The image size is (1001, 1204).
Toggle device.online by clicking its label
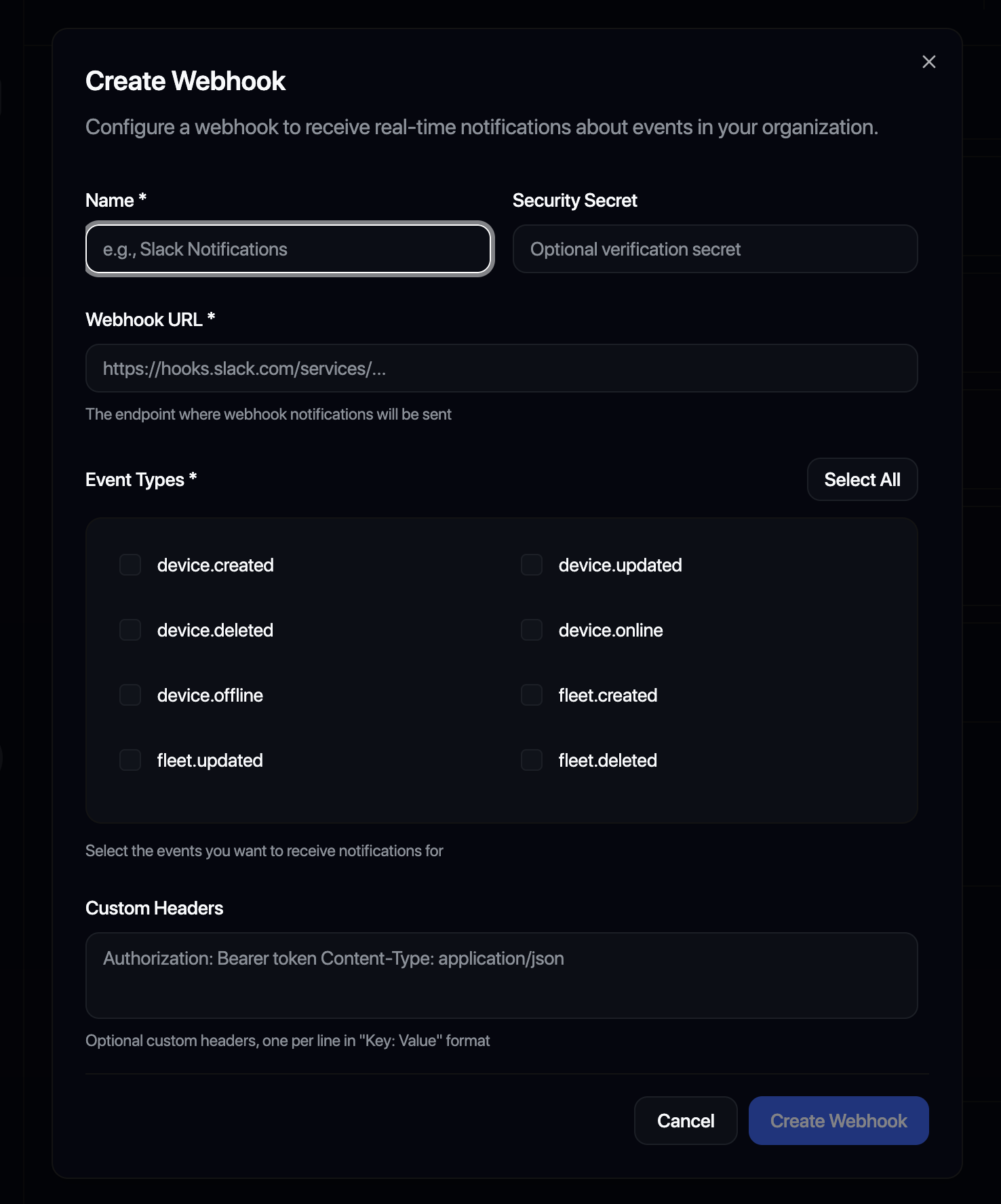[610, 630]
